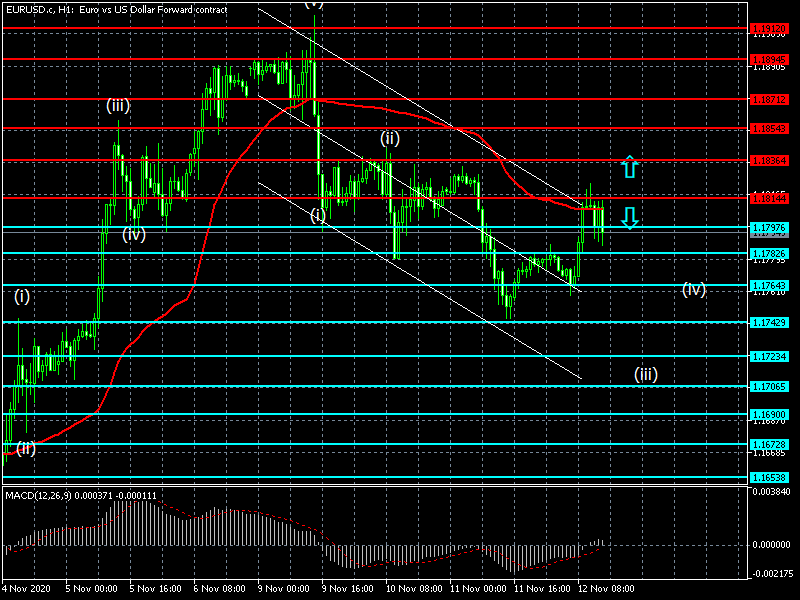The image size is (800, 600).
Task: Click the 12 Nov 08:00 time label
Action: click(x=607, y=589)
